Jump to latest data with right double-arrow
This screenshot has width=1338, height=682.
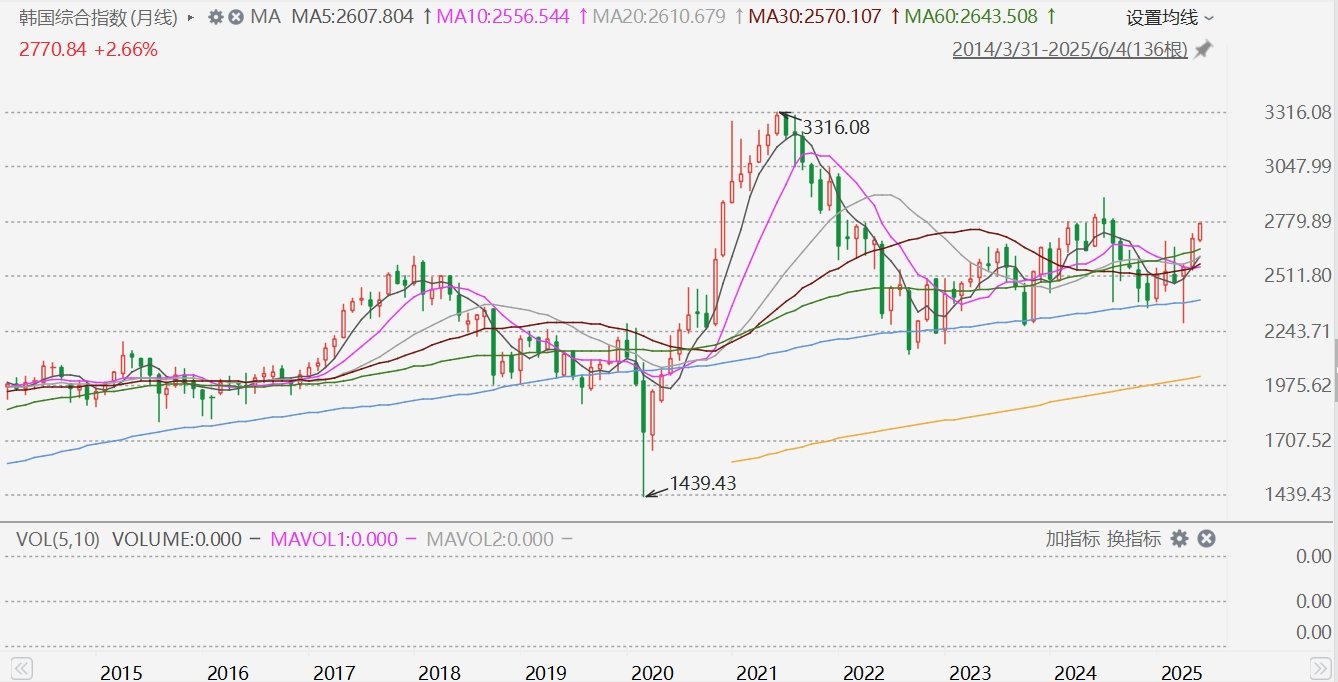pyautogui.click(x=1321, y=668)
